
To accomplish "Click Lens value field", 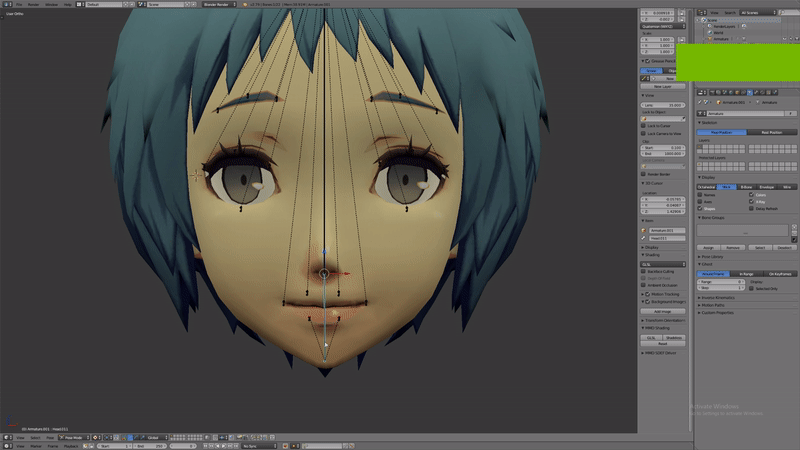I will (x=663, y=105).
